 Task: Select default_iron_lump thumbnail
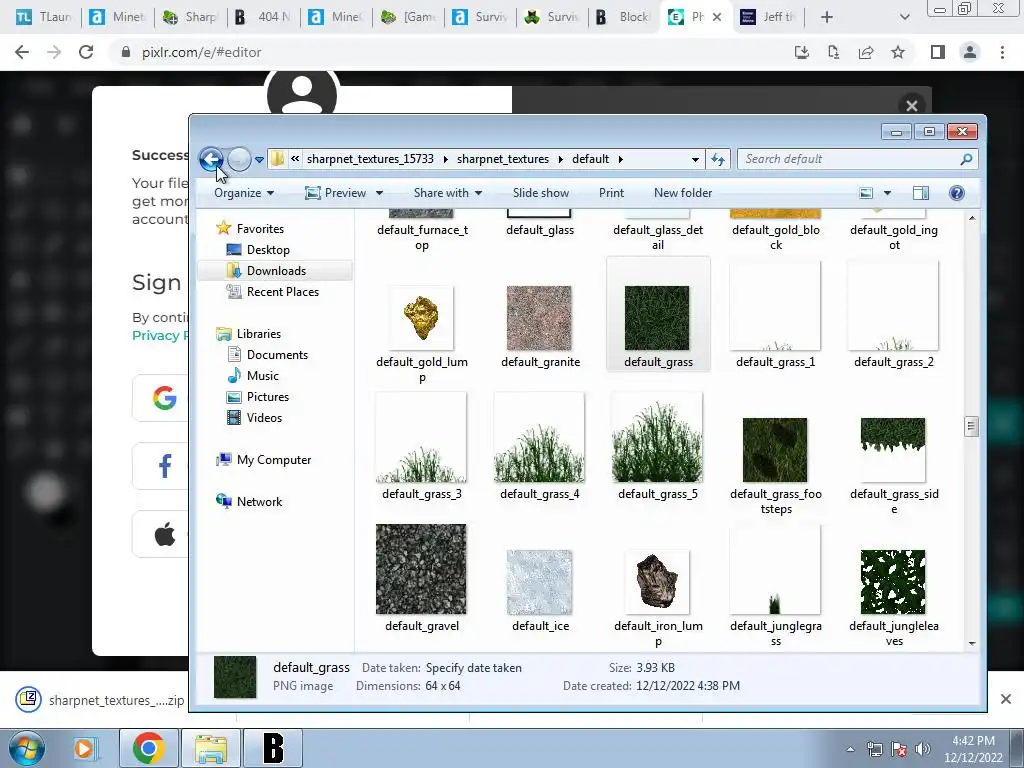657,582
